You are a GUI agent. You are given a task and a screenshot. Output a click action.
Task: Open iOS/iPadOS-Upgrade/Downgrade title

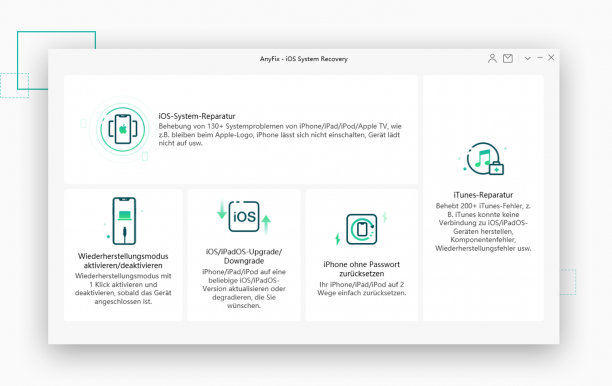tap(244, 256)
